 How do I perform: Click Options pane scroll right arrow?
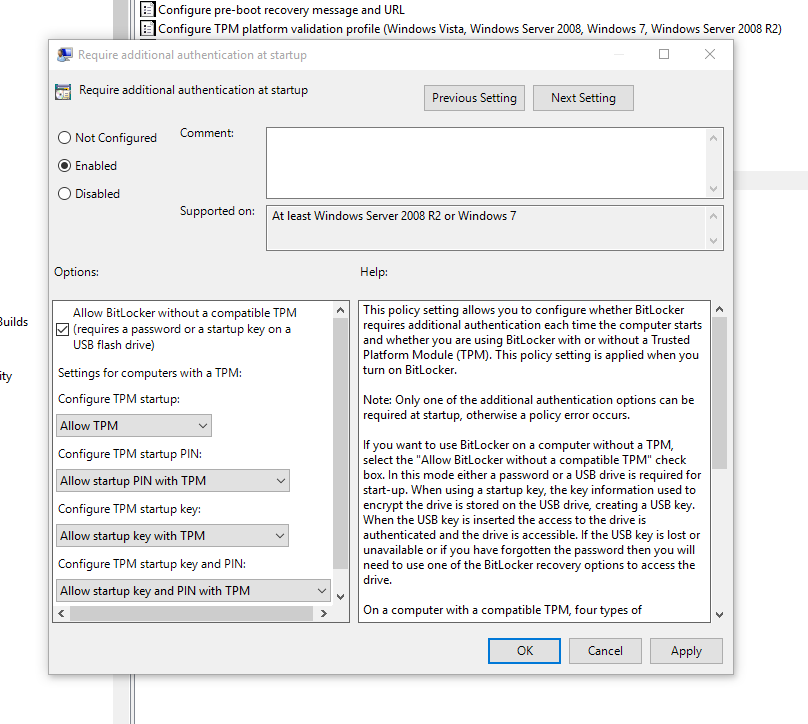point(324,613)
